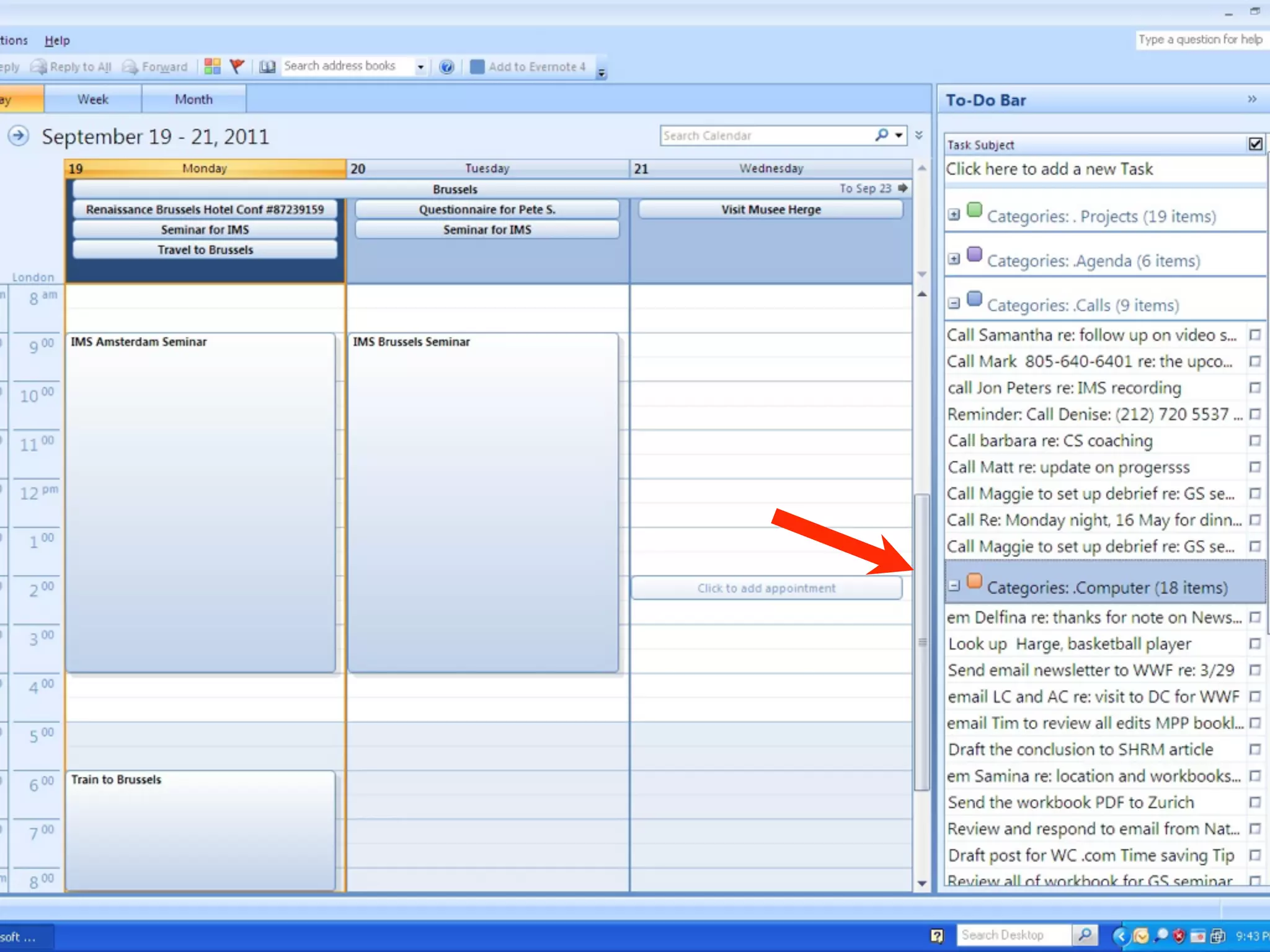Screen dimensions: 1270x952
Task: Open the Help menu
Action: tap(57, 40)
